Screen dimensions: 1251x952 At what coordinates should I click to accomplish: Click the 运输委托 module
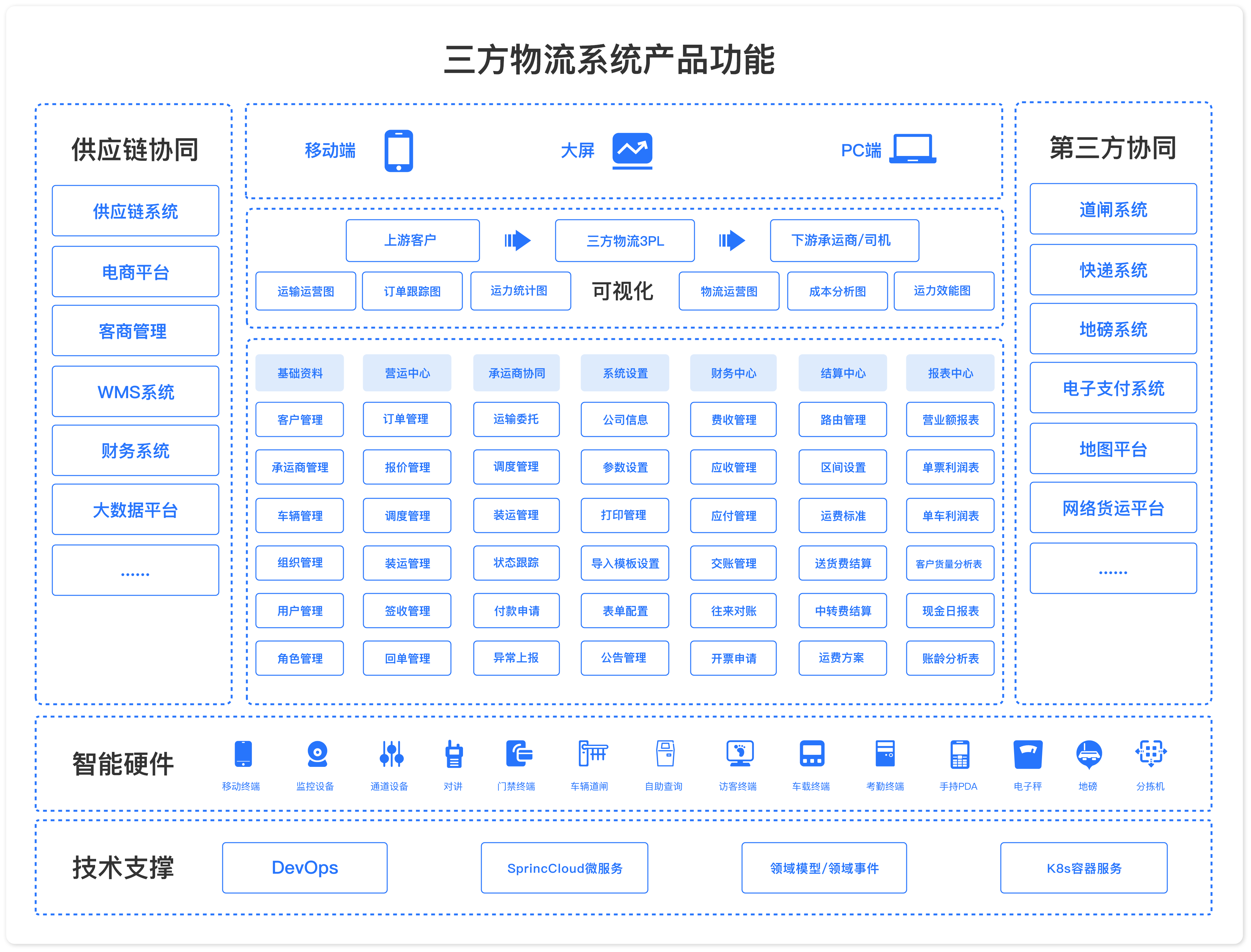516,419
